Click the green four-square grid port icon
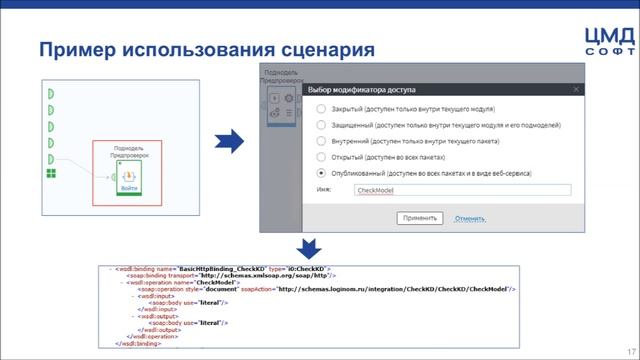Image resolution: width=640 pixels, height=360 pixels. 51,173
